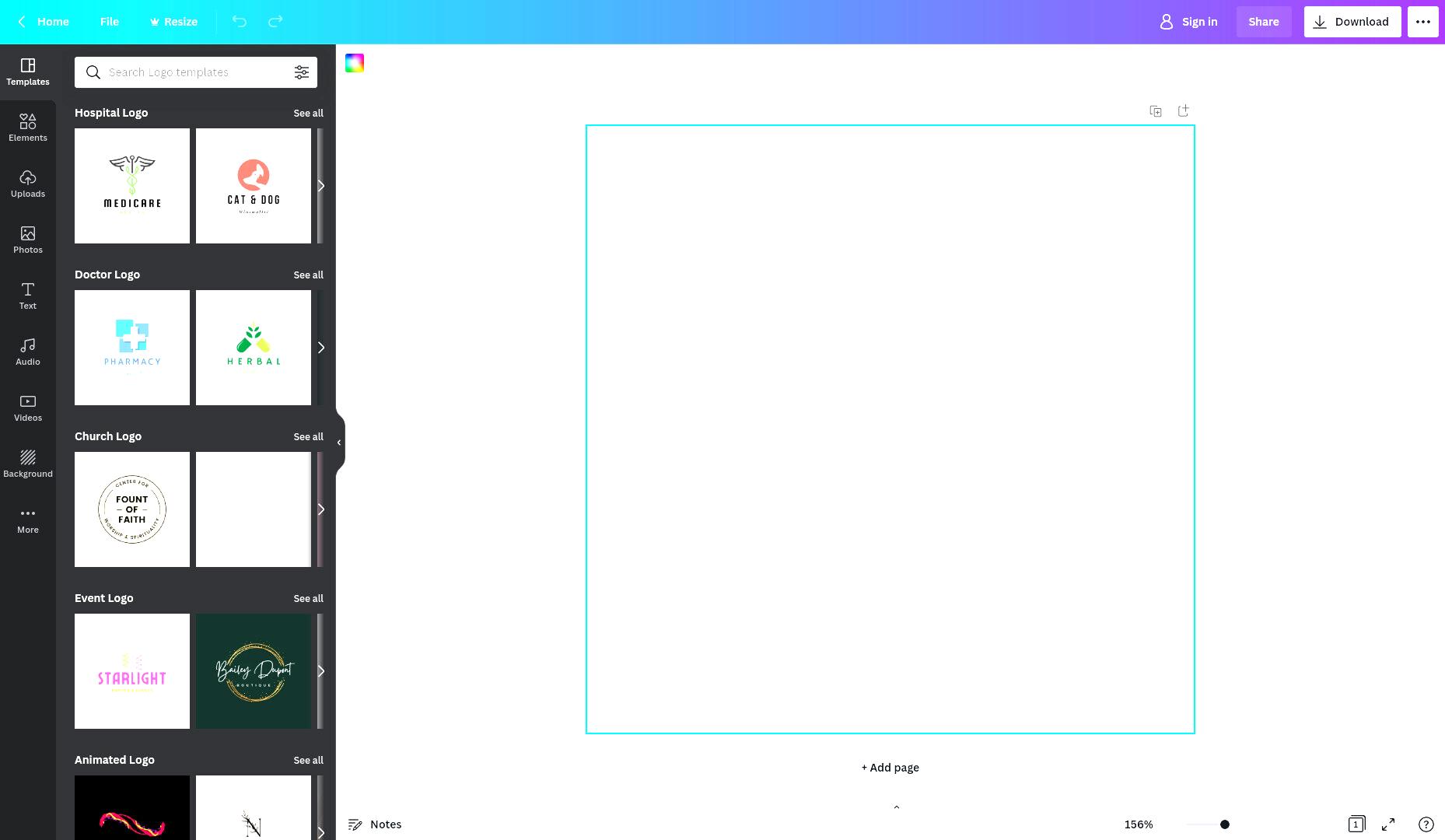Screen dimensions: 1445x840
Task: Select the Herbal logo template
Action: coord(254,348)
